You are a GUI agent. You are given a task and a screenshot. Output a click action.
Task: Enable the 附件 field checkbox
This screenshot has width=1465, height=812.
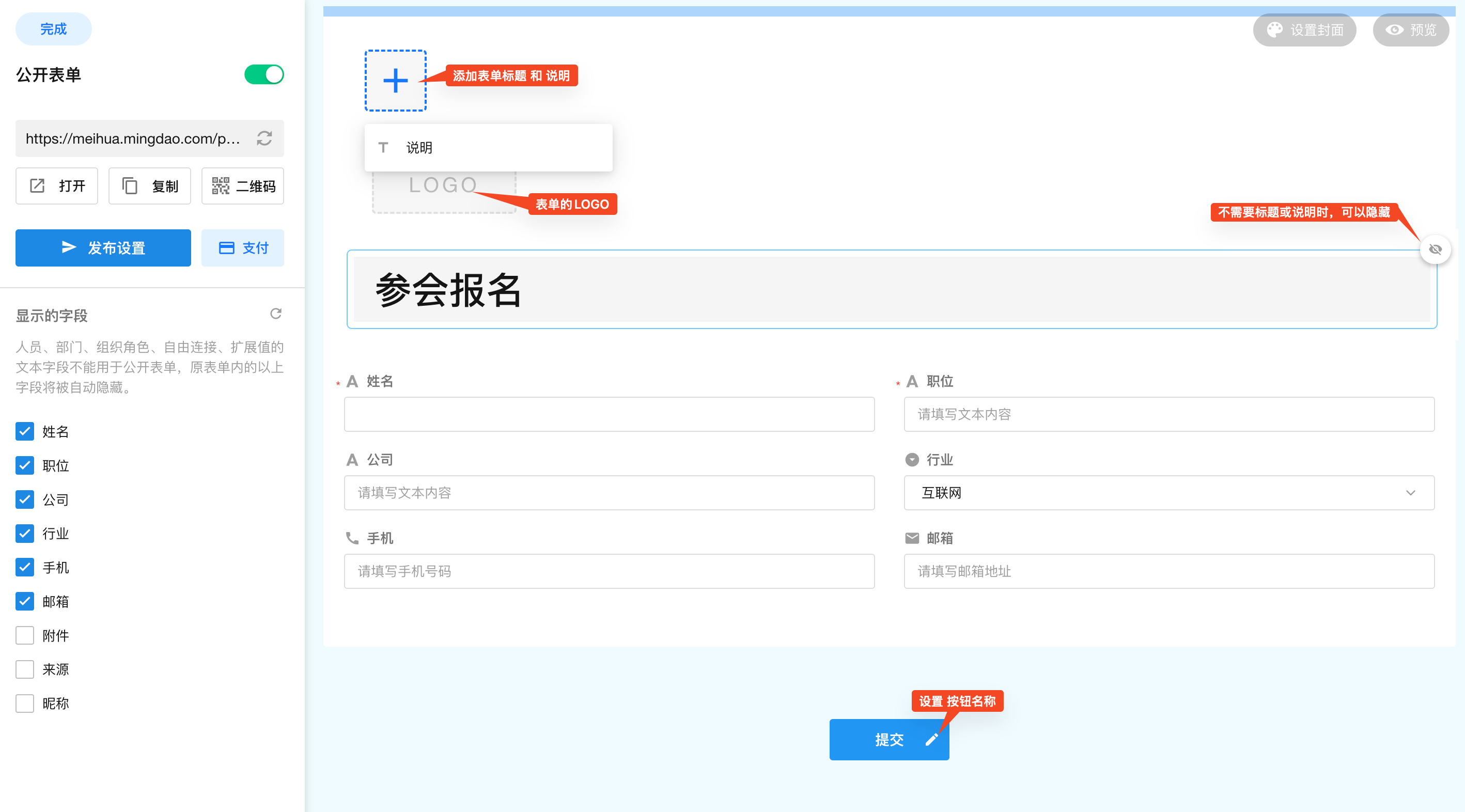click(x=25, y=635)
